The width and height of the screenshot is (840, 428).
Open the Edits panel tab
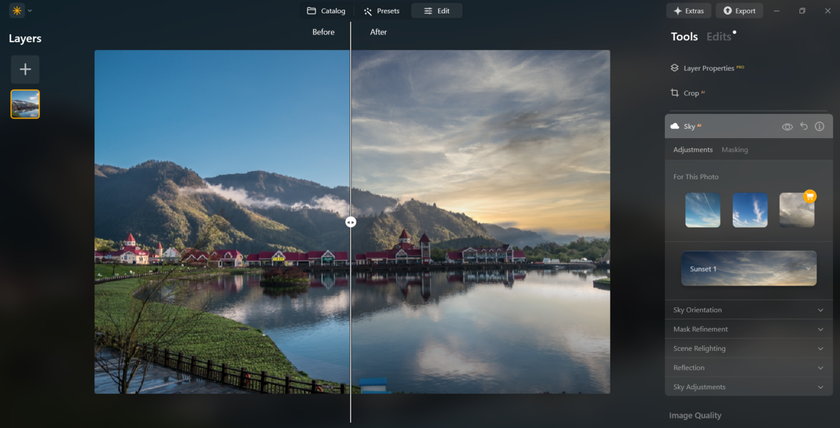[719, 36]
